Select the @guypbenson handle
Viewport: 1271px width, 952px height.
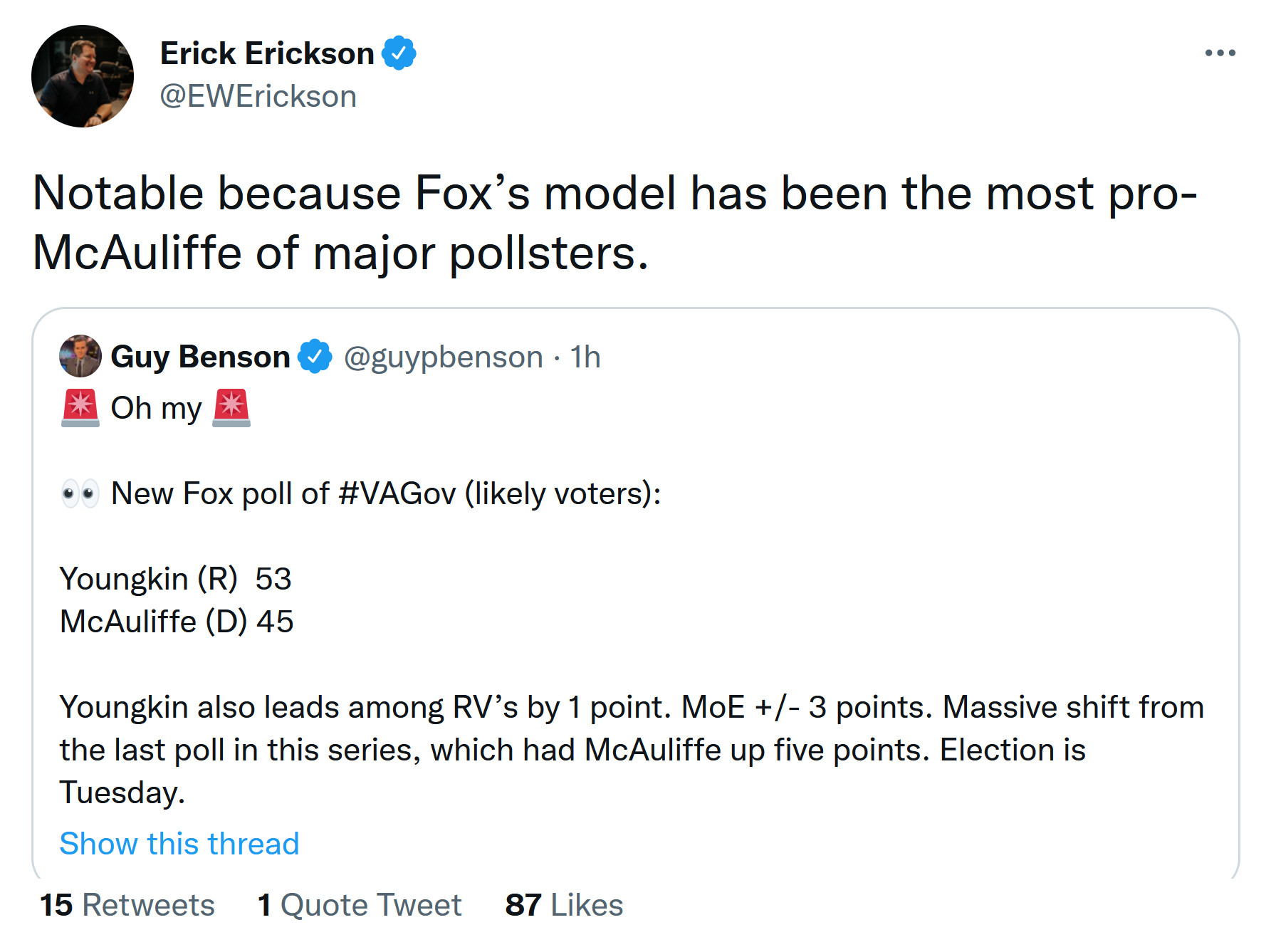pos(443,357)
